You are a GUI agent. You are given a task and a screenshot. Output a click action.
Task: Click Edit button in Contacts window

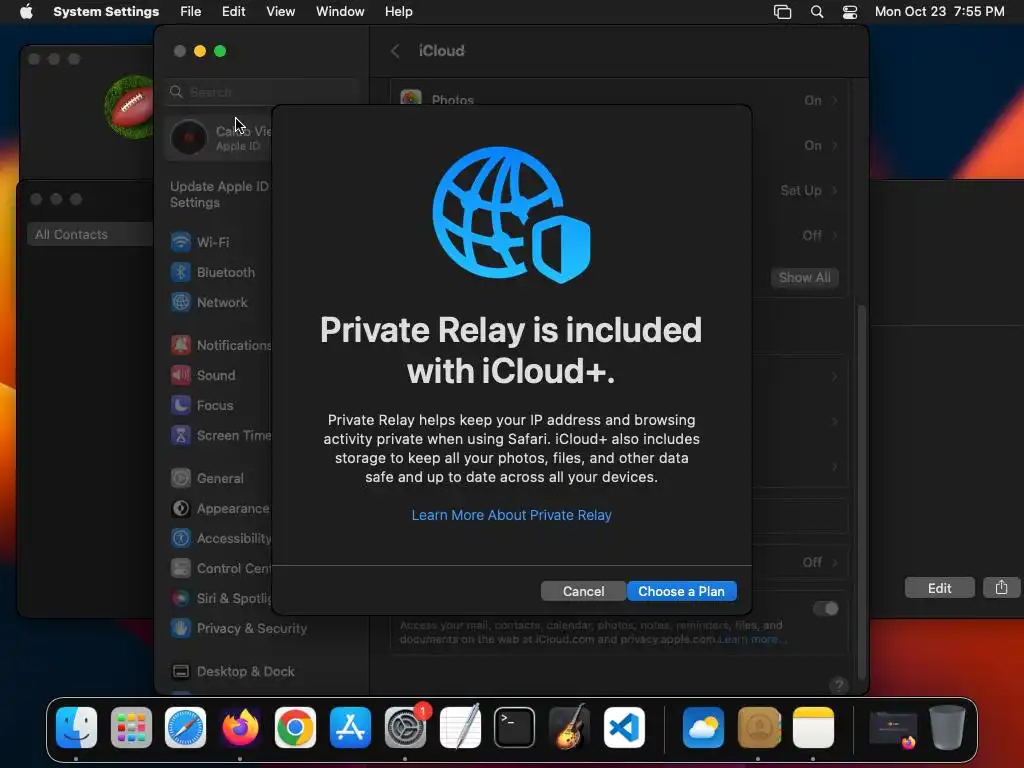click(940, 588)
